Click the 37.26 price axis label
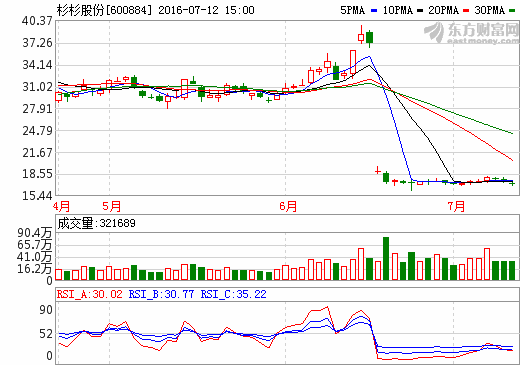The width and height of the screenshot is (520, 365). [37, 43]
